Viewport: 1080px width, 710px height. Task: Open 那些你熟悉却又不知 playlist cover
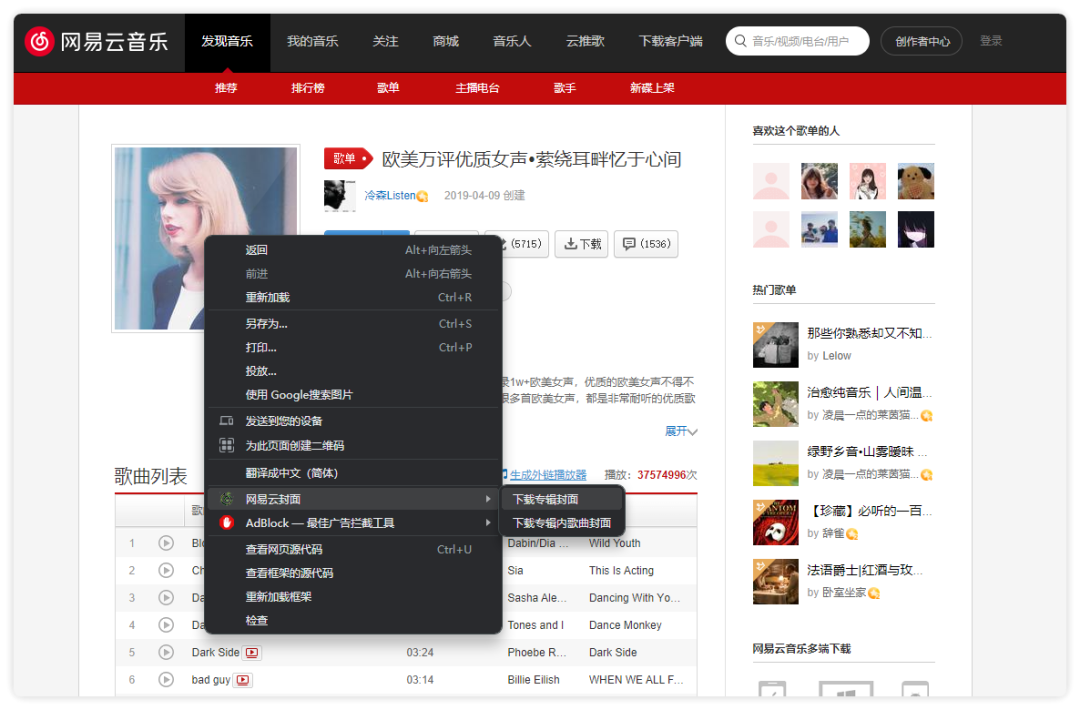click(x=776, y=345)
